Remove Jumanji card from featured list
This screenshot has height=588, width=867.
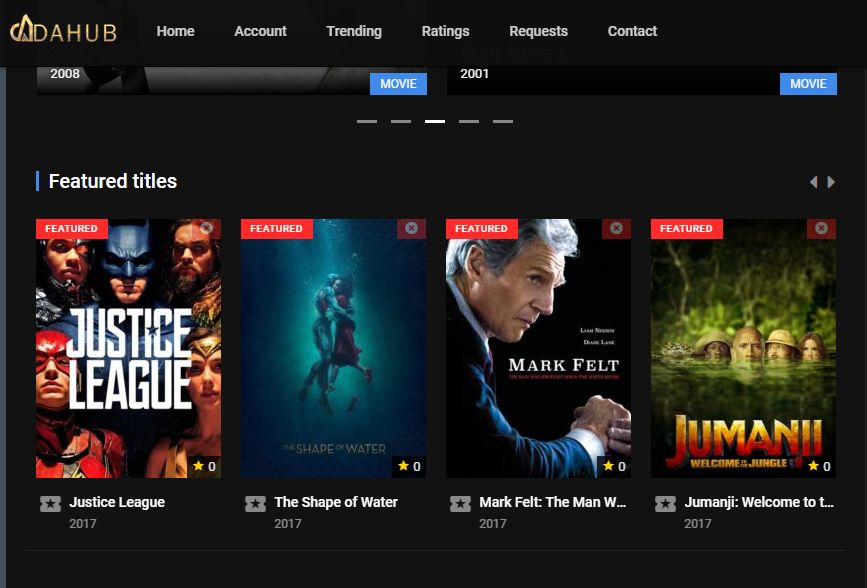(x=821, y=228)
